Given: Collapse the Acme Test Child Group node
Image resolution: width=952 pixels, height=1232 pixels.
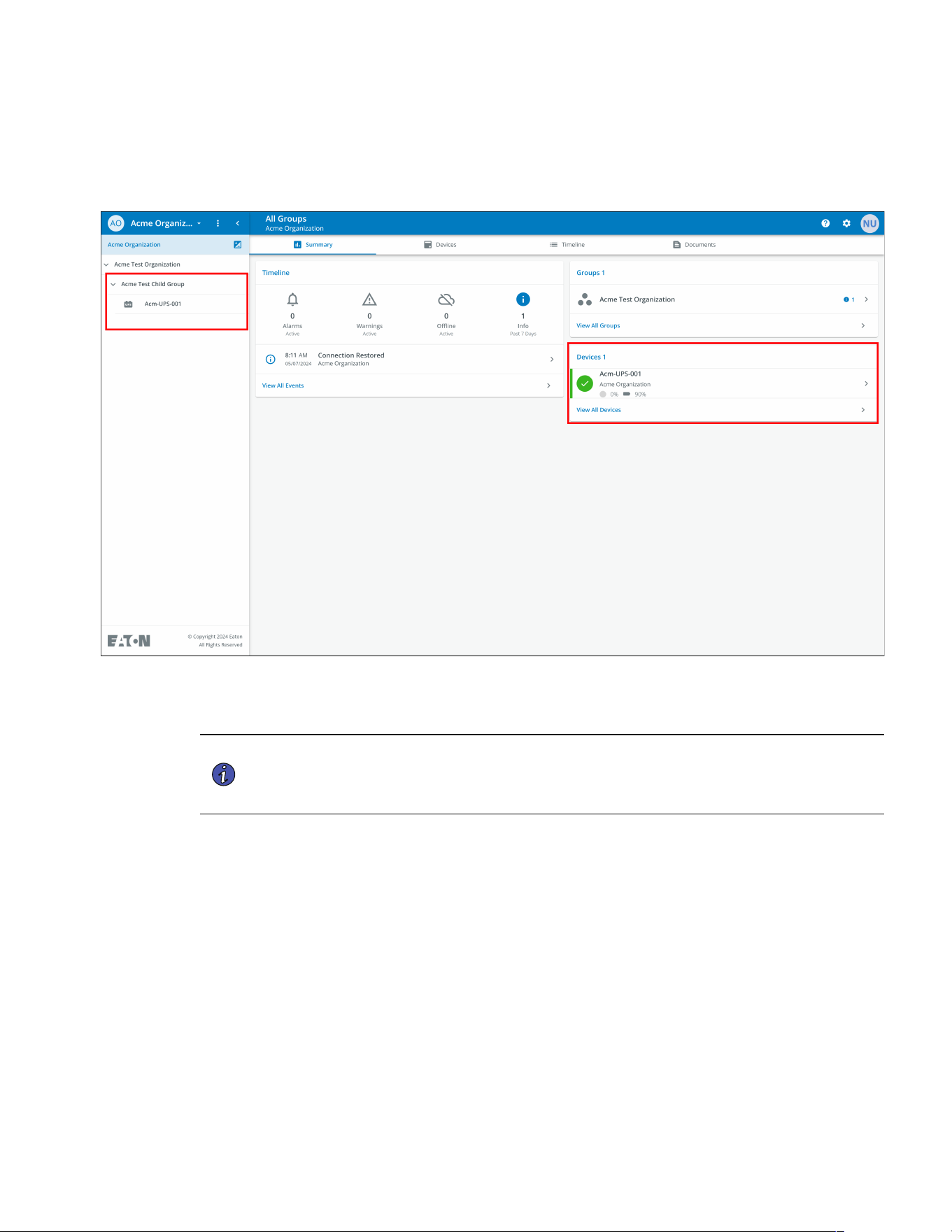Looking at the screenshot, I should click(x=113, y=284).
